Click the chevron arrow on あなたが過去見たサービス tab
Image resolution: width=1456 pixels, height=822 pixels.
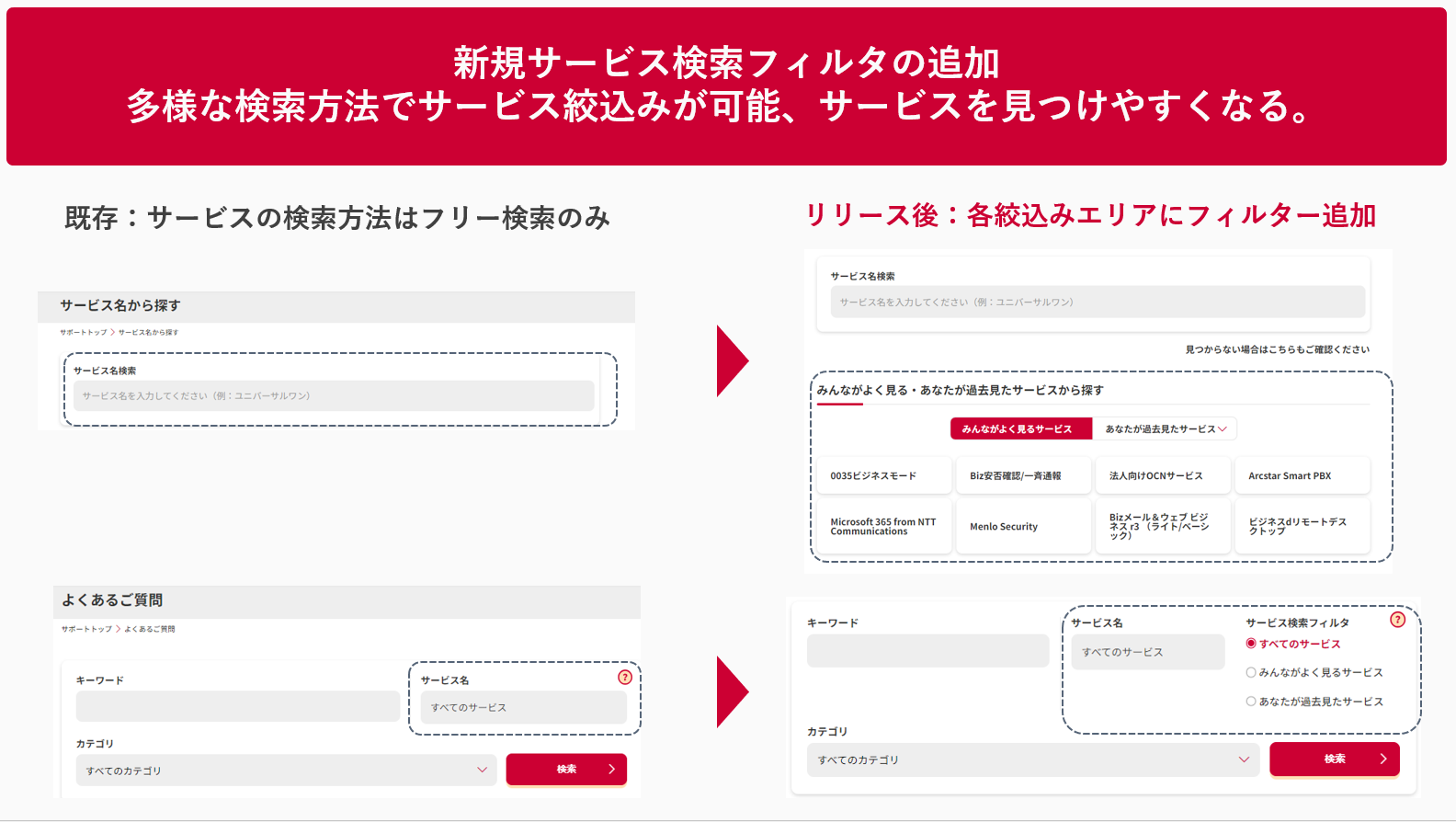point(1223,429)
